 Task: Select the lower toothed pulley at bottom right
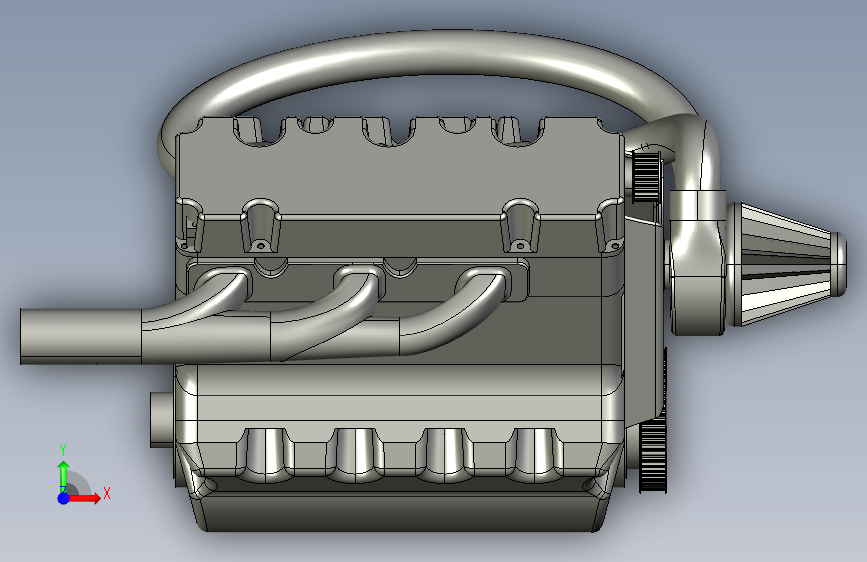coord(653,456)
